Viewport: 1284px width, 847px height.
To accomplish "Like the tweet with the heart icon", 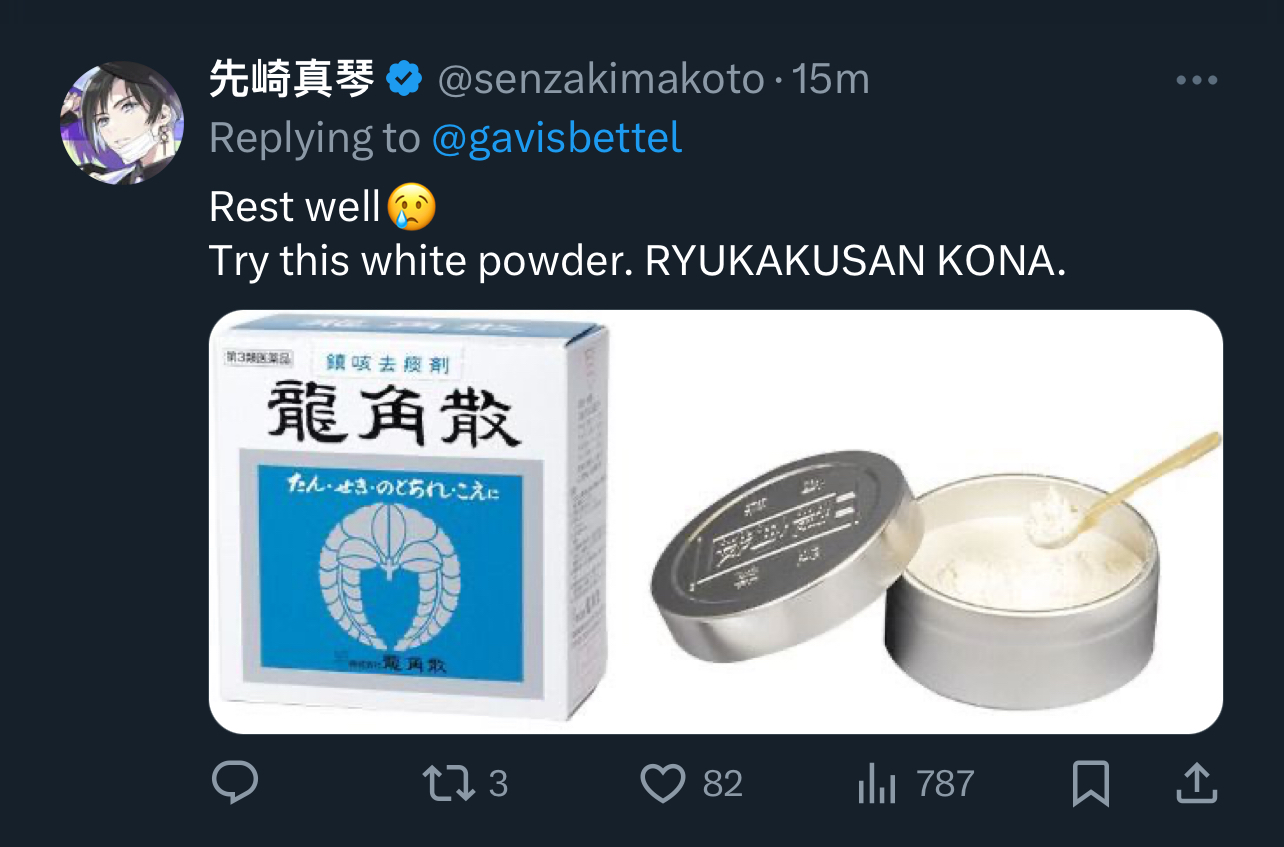I will (662, 783).
